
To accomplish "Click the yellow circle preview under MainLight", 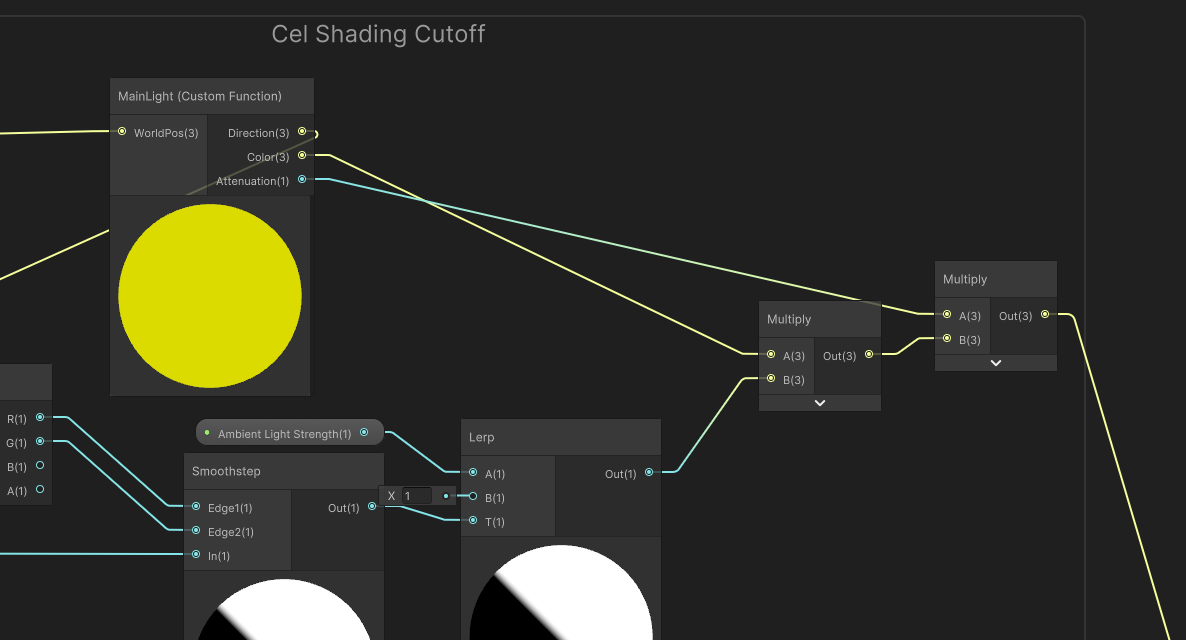I will click(210, 295).
